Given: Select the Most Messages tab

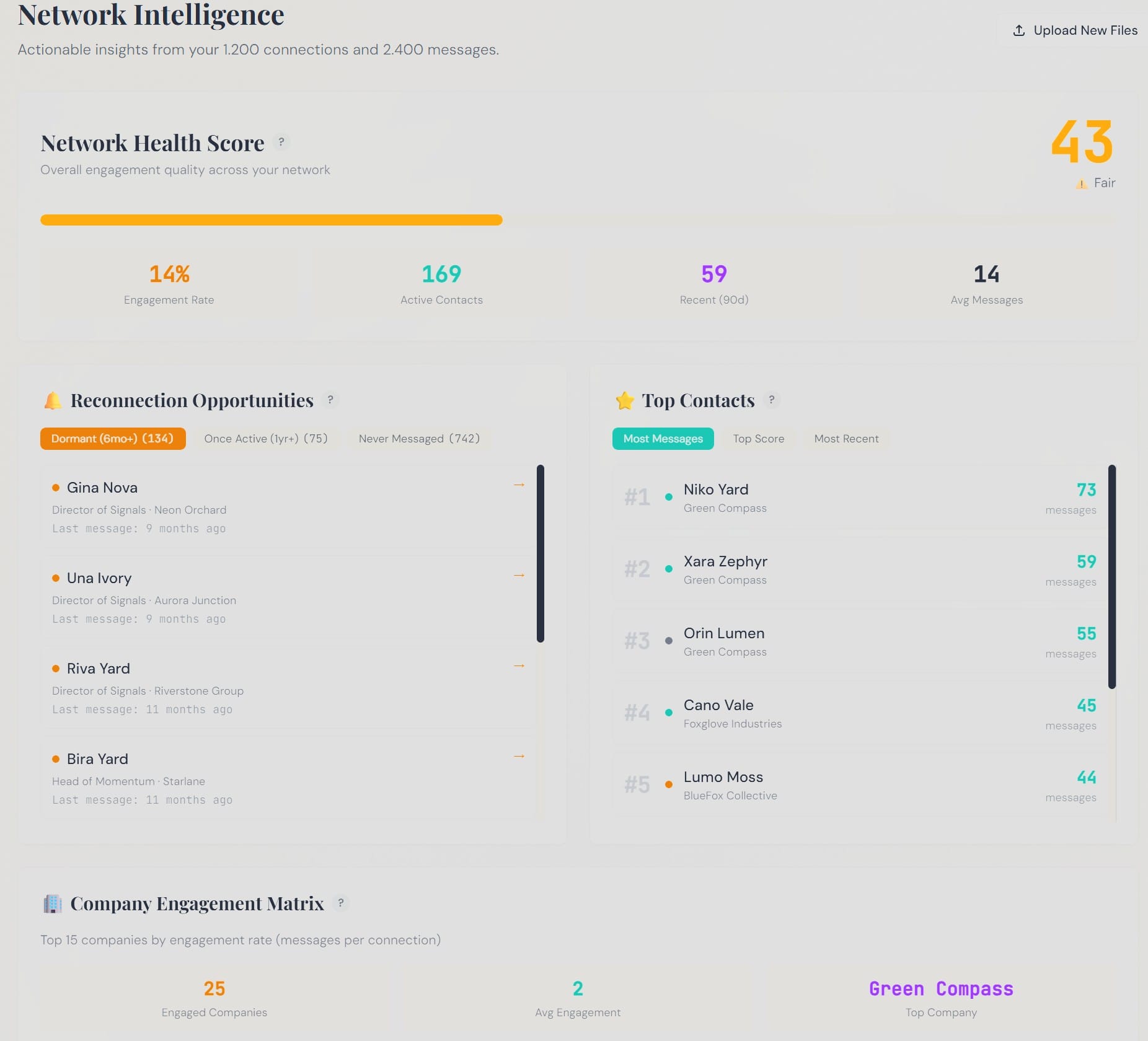Looking at the screenshot, I should pos(663,439).
